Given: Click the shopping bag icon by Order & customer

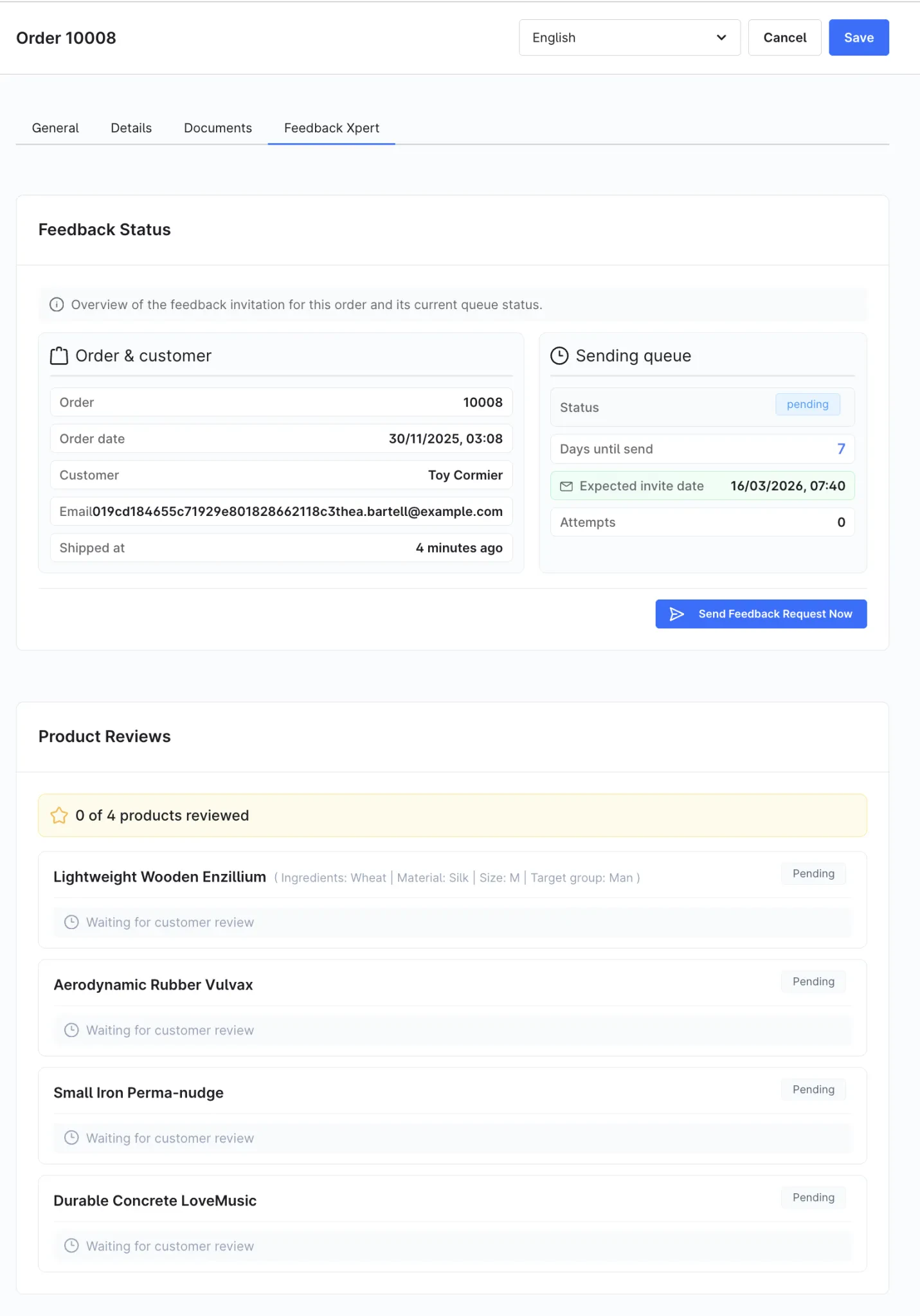Looking at the screenshot, I should [59, 356].
